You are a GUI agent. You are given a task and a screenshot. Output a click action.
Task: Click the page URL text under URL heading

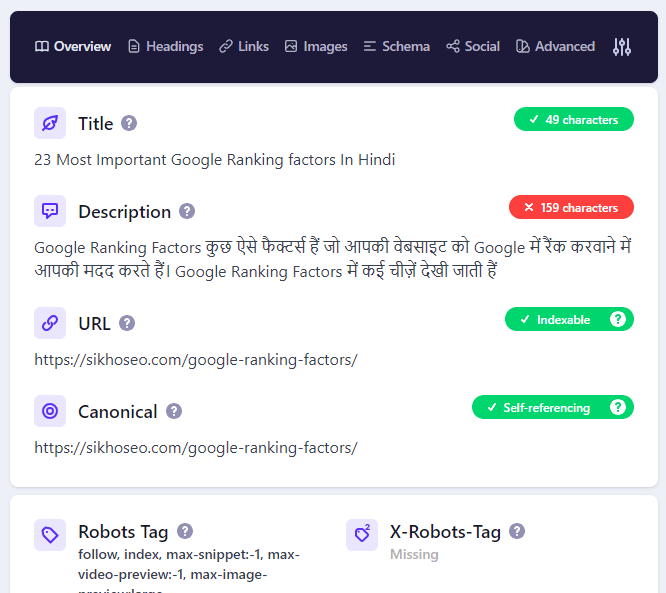click(x=196, y=360)
